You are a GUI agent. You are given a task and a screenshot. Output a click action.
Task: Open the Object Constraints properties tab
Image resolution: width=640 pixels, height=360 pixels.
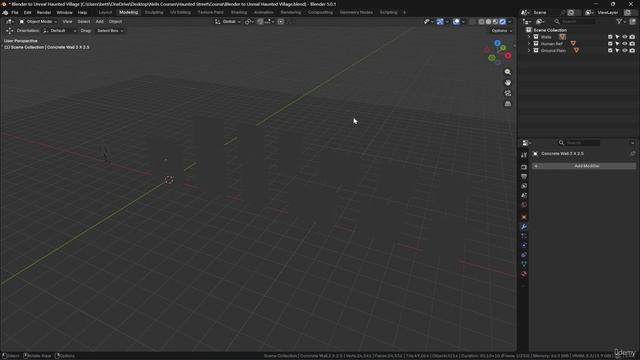tap(524, 255)
